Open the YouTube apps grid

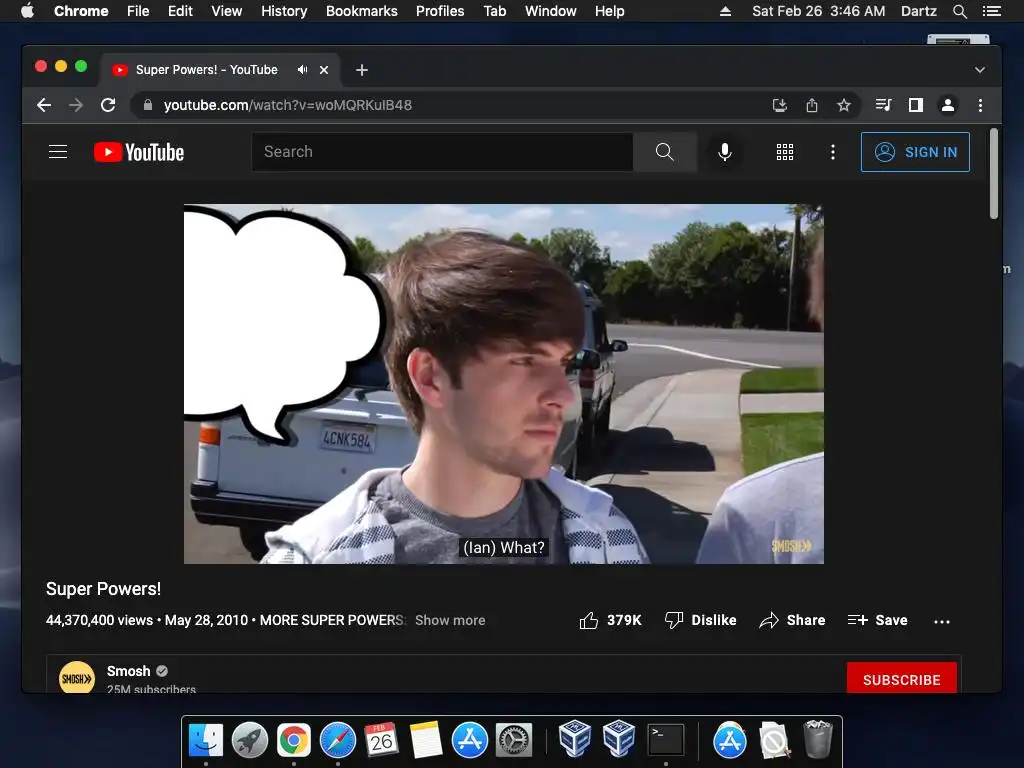coord(784,152)
